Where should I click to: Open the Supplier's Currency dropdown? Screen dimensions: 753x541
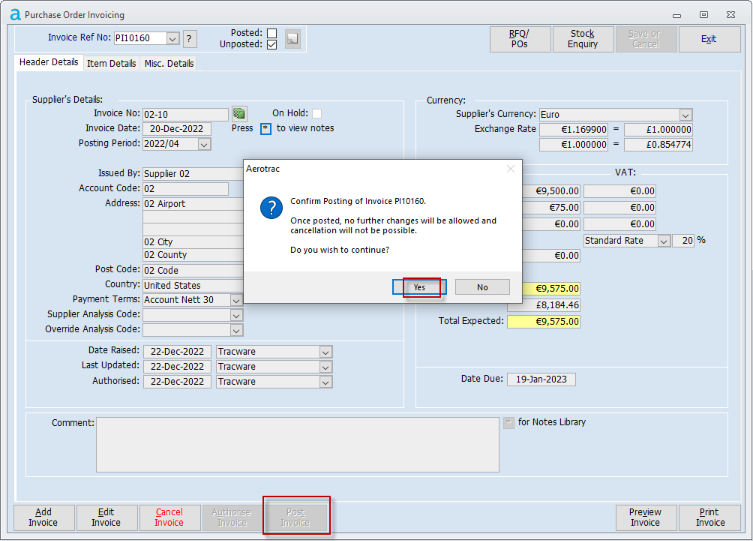pos(685,115)
